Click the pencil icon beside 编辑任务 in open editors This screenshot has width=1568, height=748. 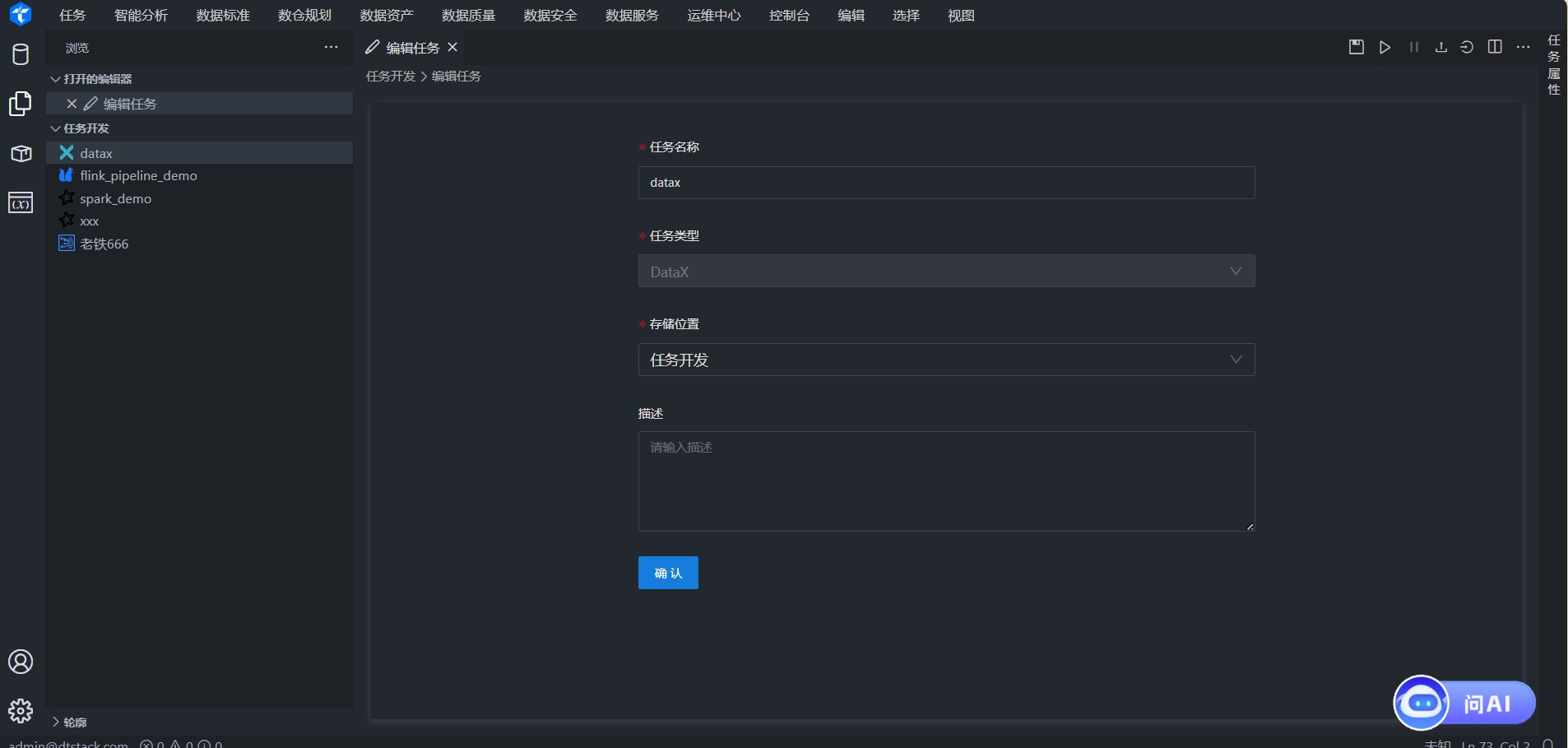pos(90,104)
